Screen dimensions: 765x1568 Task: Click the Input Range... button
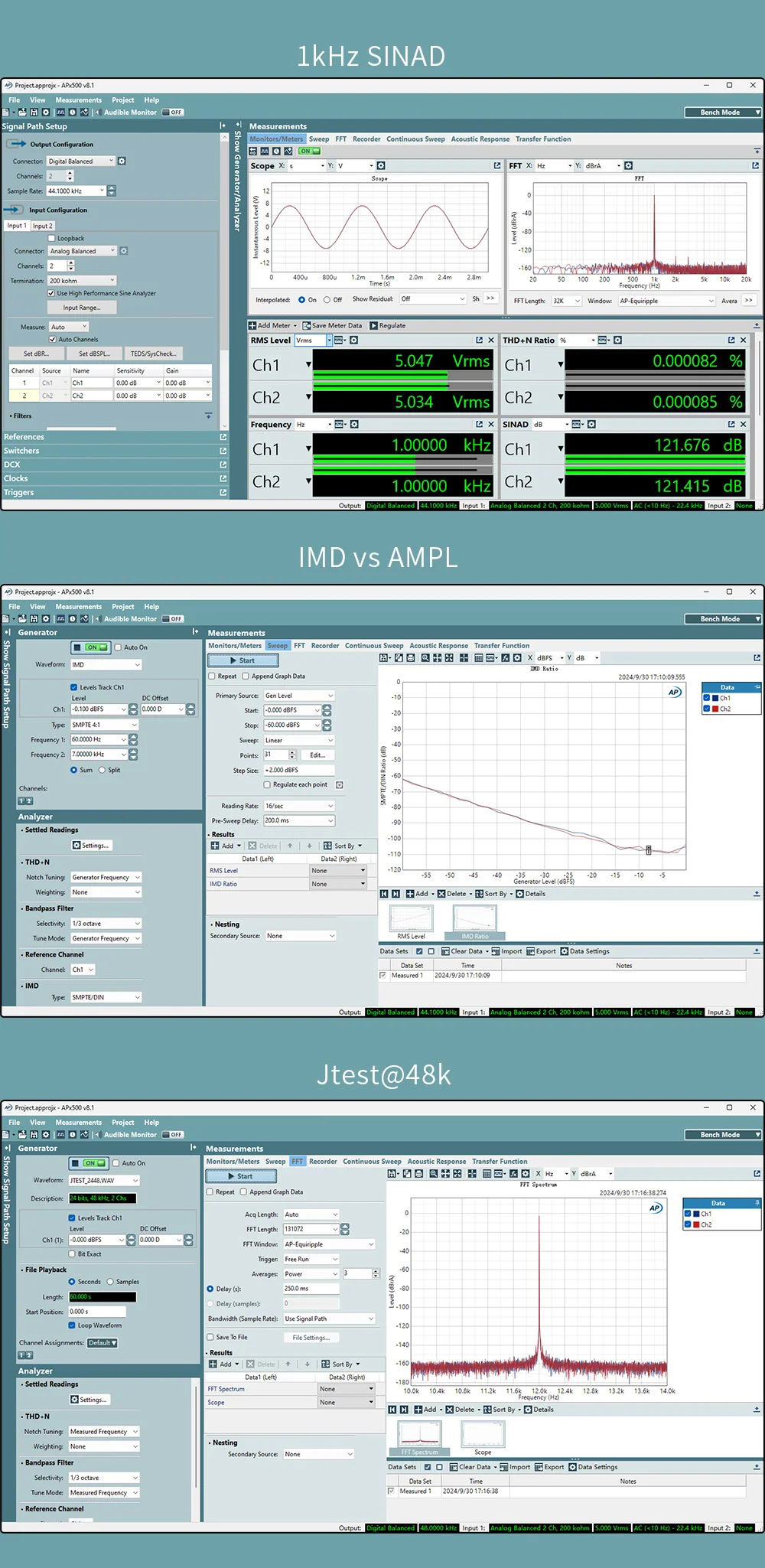(x=81, y=308)
